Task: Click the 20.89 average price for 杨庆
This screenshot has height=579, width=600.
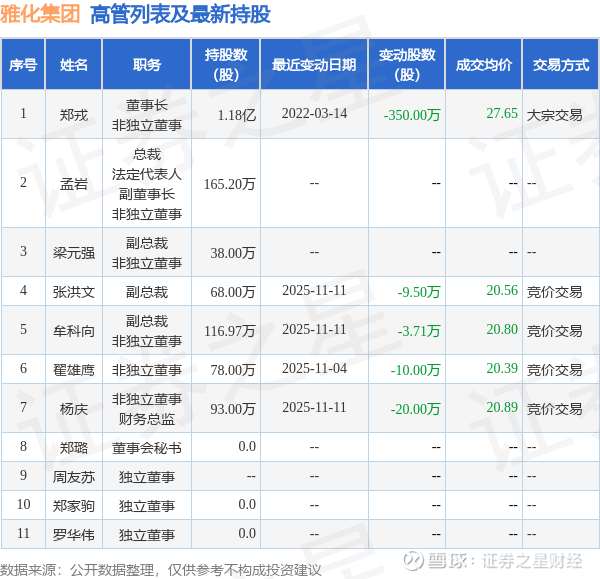Action: point(502,408)
